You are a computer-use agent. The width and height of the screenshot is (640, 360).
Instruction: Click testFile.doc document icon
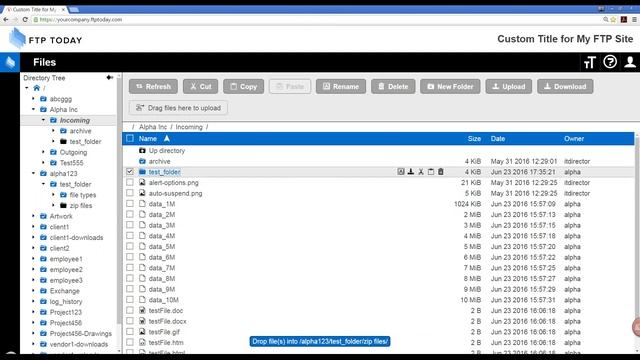[142, 311]
